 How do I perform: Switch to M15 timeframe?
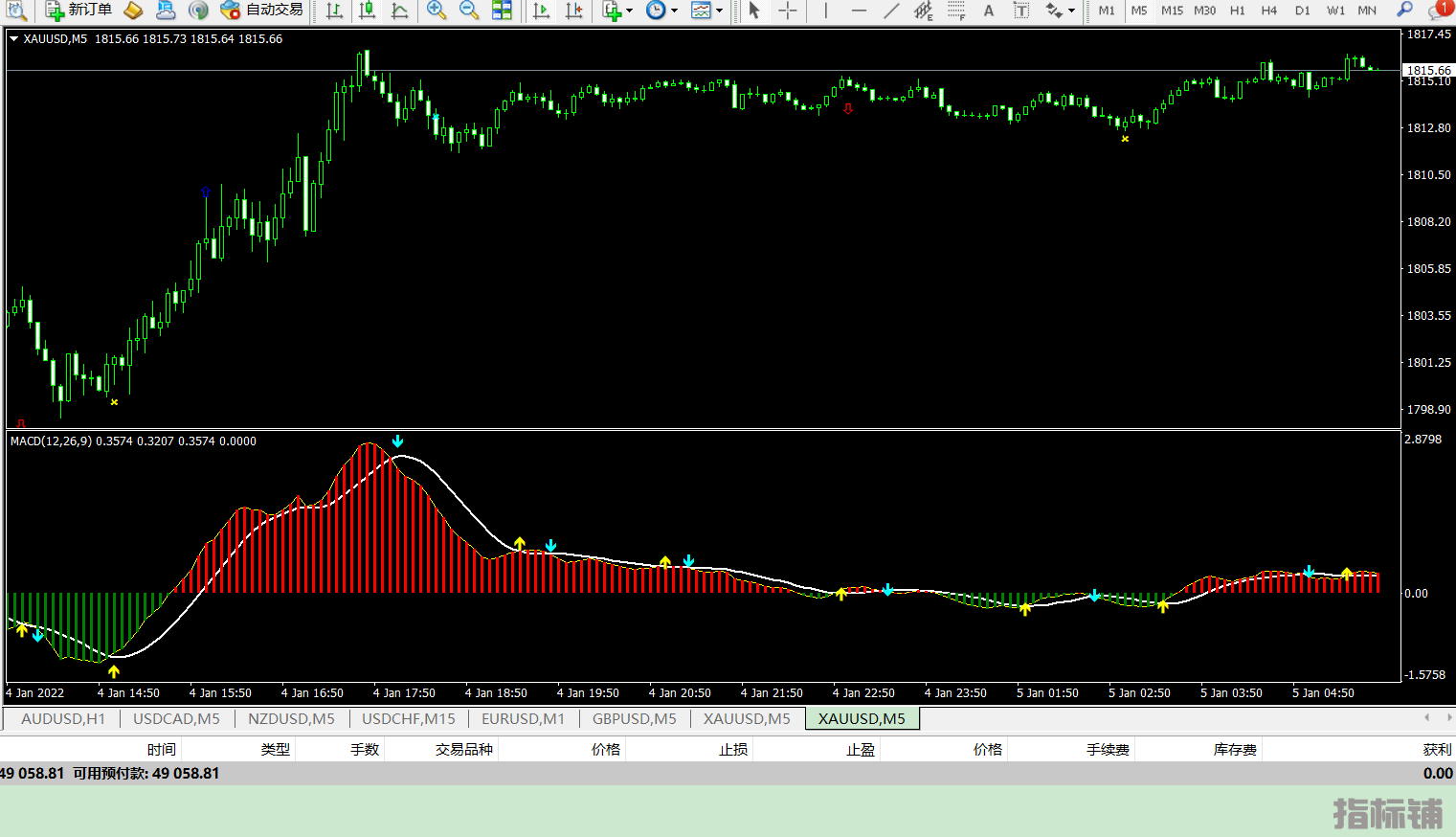click(1172, 11)
